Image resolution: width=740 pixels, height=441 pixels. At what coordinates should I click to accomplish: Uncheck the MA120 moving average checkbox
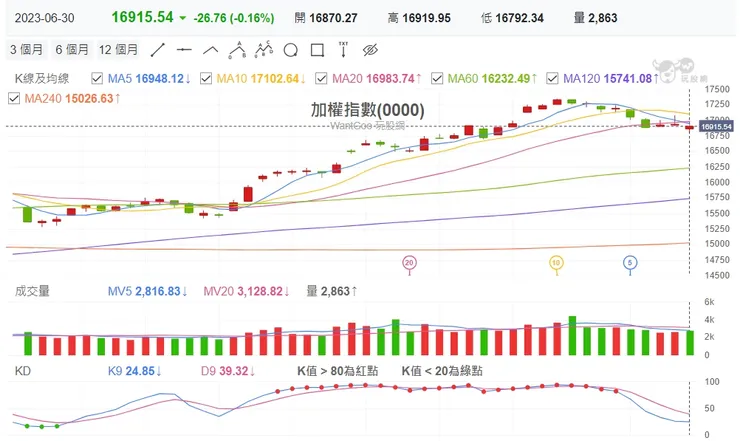tap(552, 78)
